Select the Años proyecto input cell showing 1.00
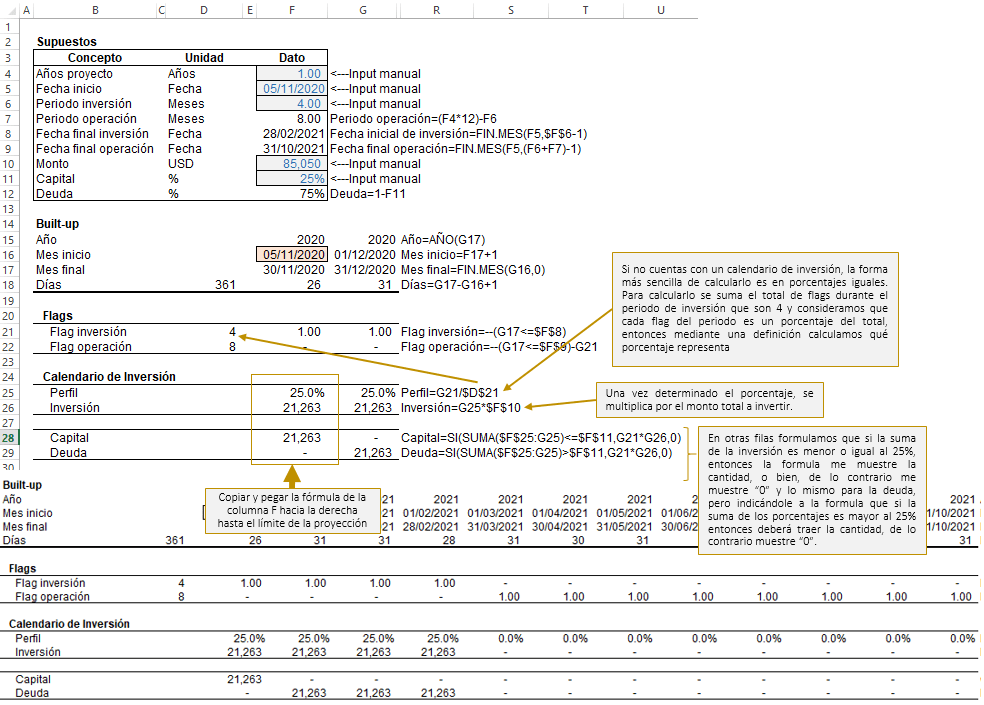This screenshot has height=705, width=984. (x=291, y=73)
